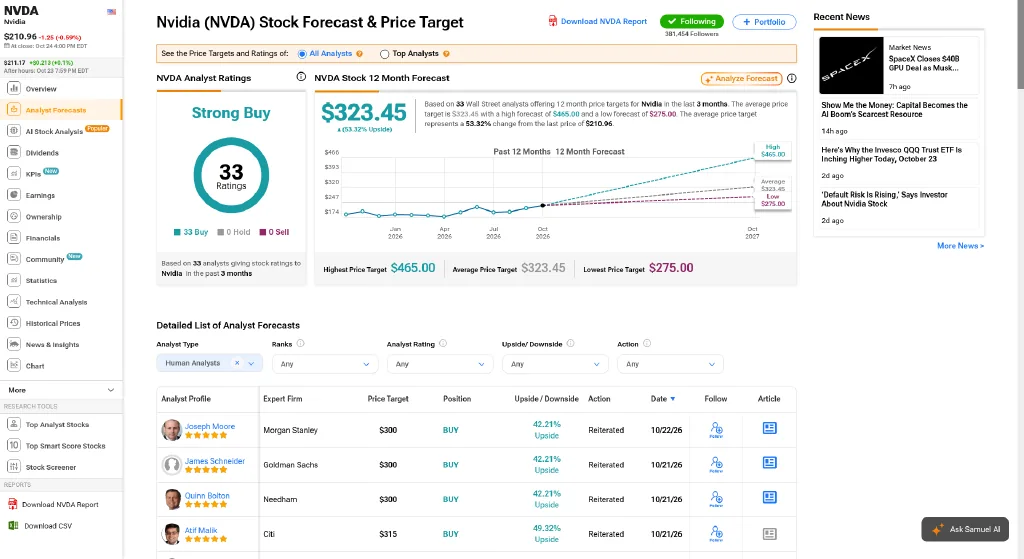
Task: Open the Overview sidebar icon
Action: click(x=13, y=88)
